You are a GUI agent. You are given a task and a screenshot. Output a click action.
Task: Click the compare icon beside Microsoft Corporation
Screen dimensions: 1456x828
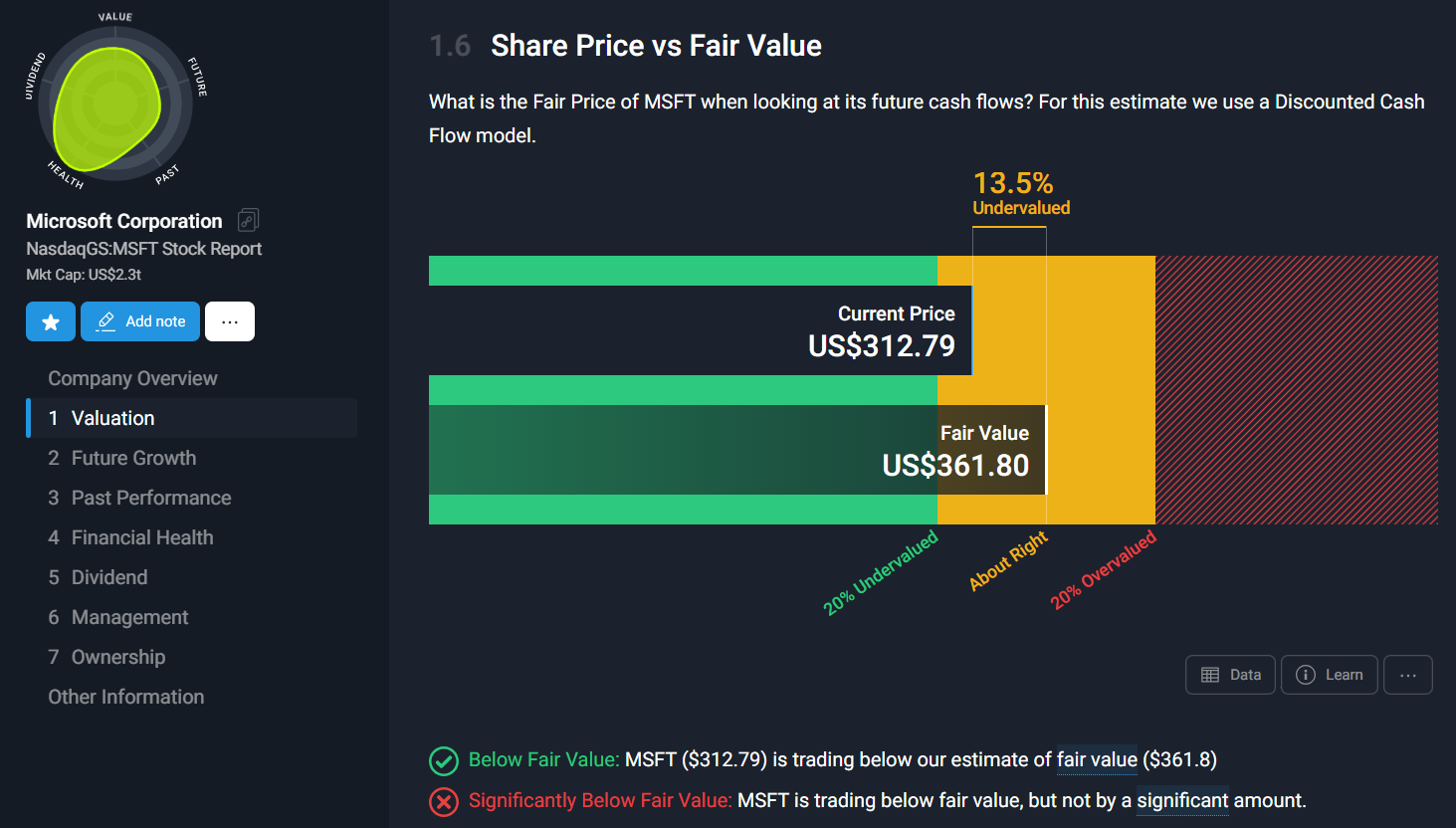click(x=247, y=219)
